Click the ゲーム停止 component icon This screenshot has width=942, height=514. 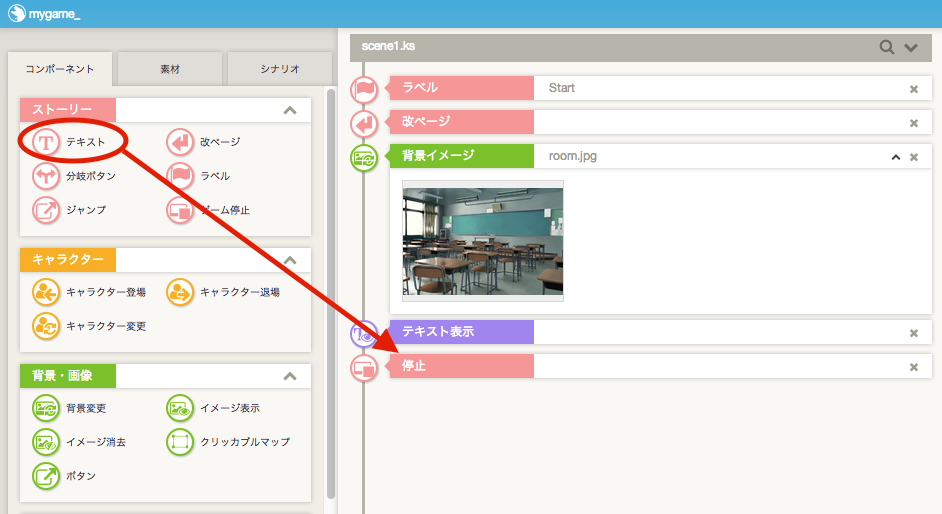click(180, 210)
